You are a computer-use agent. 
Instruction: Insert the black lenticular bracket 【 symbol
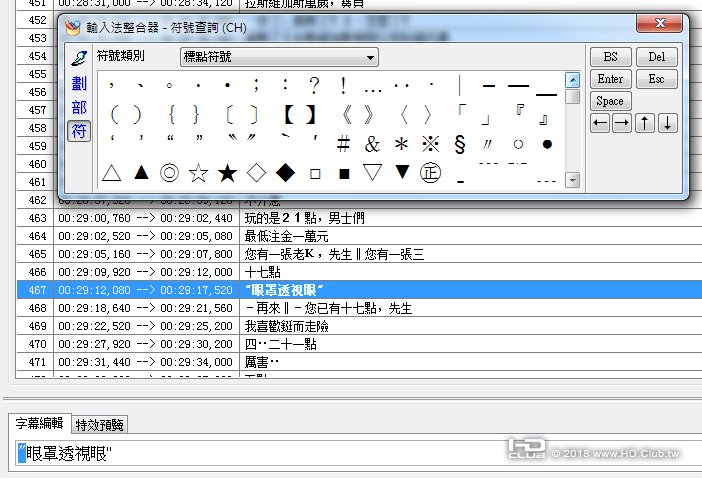tap(289, 115)
